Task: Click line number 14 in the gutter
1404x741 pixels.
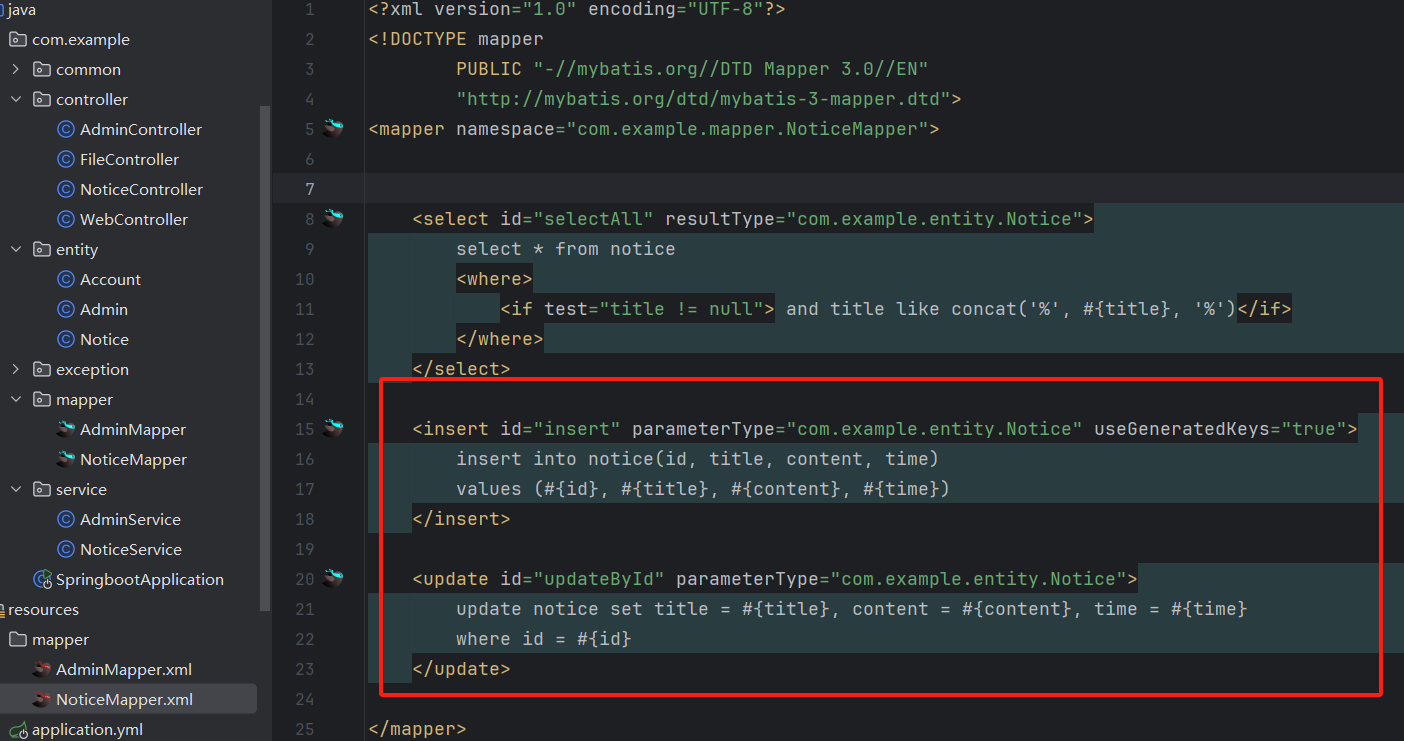Action: [304, 399]
